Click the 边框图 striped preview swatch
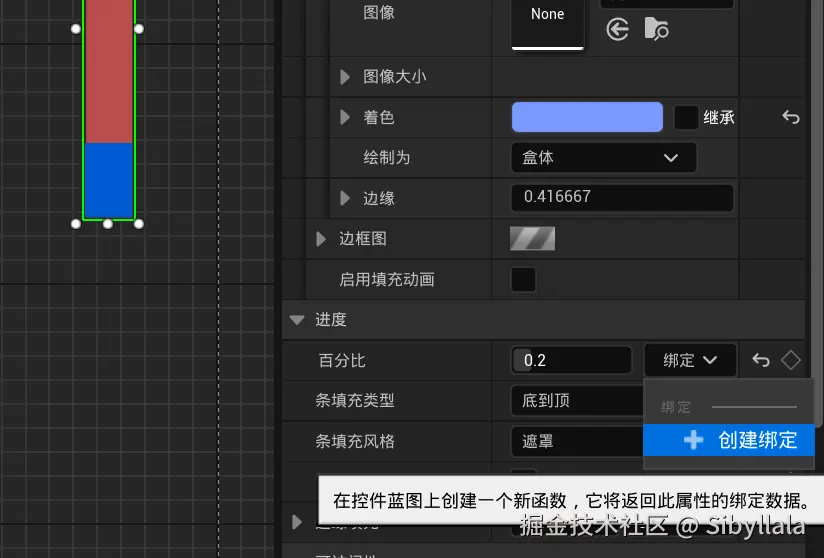Viewport: 824px width, 558px height. pyautogui.click(x=532, y=239)
